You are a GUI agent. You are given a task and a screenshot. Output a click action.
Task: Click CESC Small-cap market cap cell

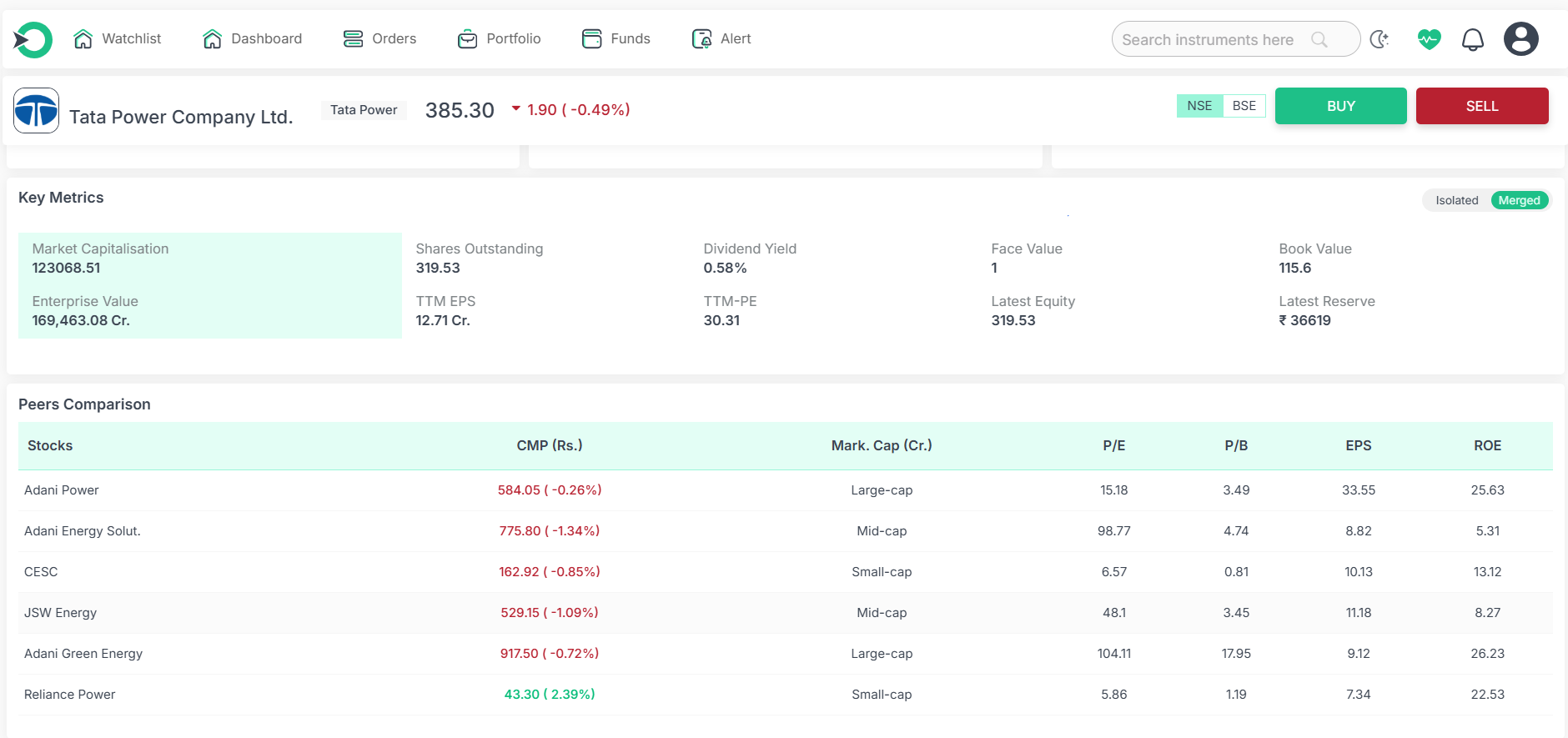tap(882, 572)
